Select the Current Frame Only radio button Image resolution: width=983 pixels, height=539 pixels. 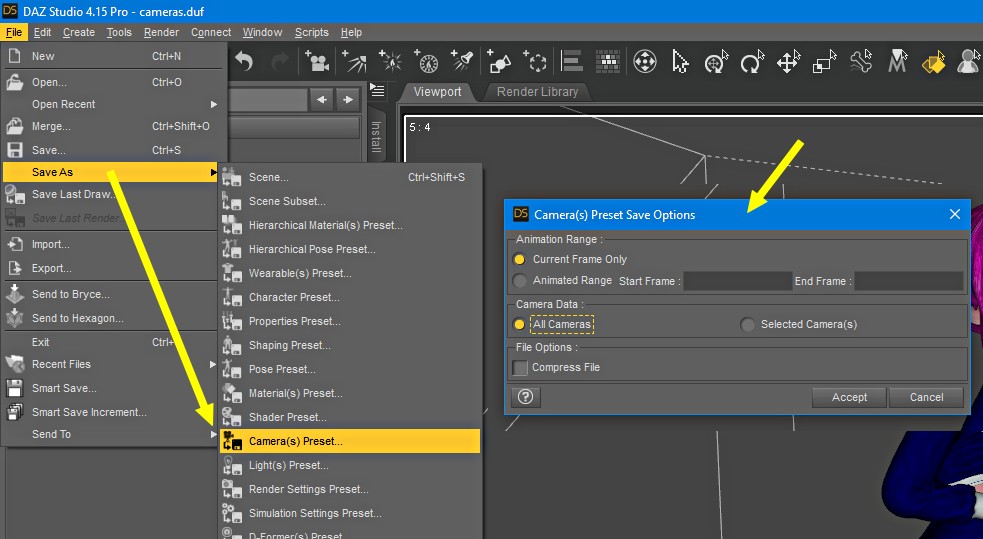coord(520,259)
